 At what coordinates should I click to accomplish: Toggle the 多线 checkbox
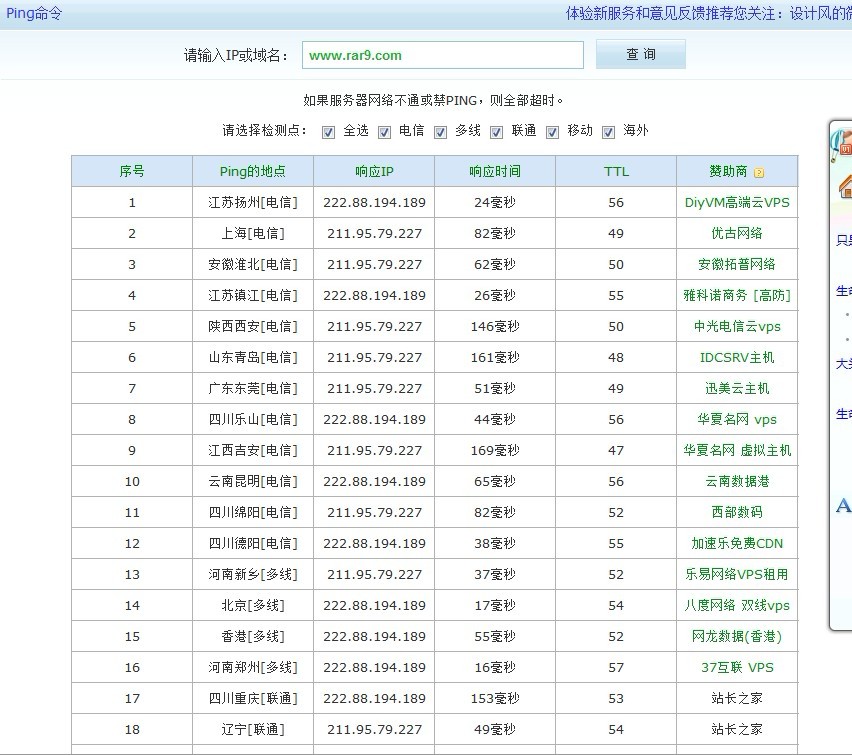pyautogui.click(x=440, y=132)
